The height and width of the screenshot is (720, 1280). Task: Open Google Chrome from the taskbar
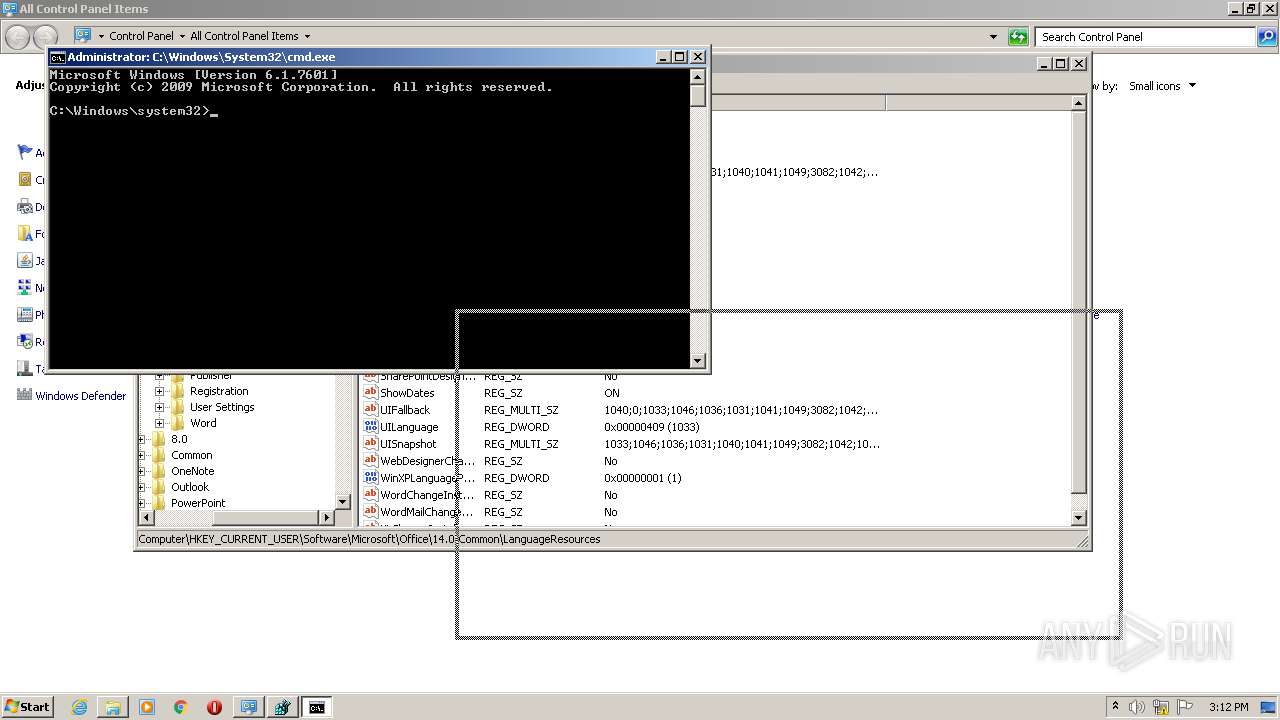181,707
